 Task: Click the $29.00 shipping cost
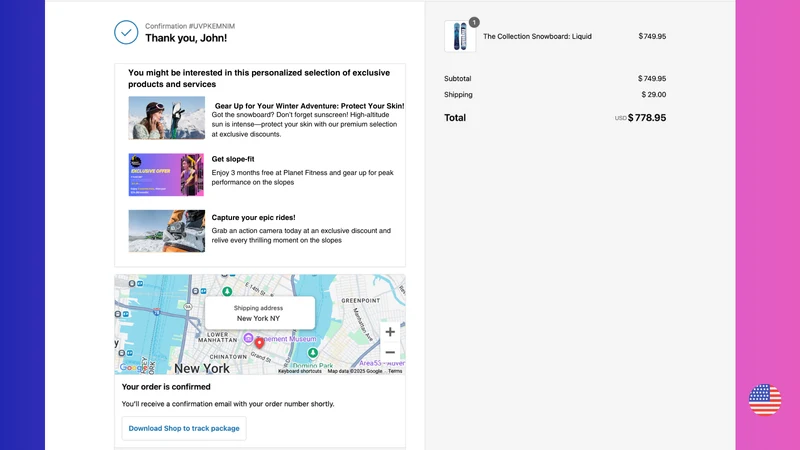coord(654,94)
